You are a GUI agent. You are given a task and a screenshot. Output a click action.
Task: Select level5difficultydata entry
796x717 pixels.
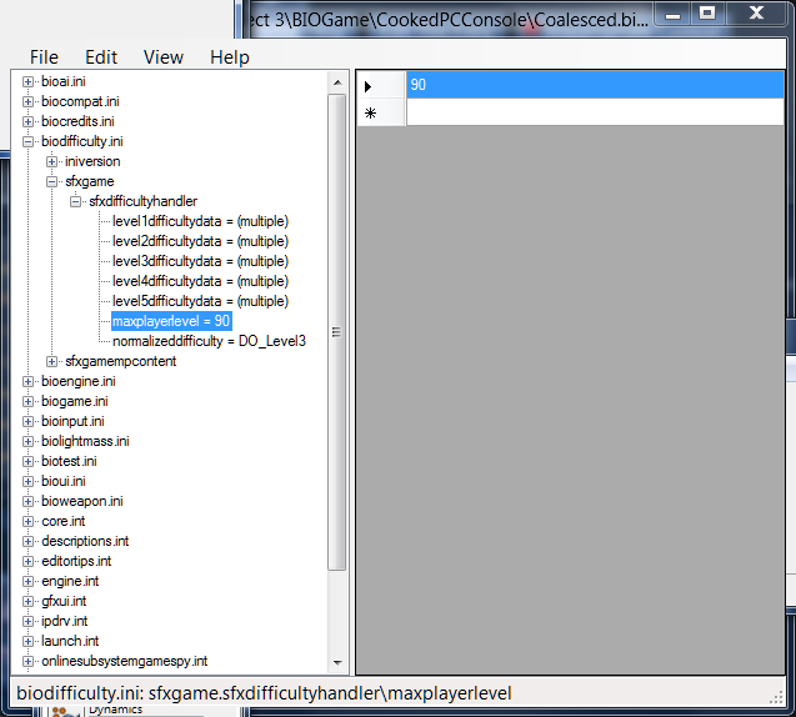tap(200, 301)
